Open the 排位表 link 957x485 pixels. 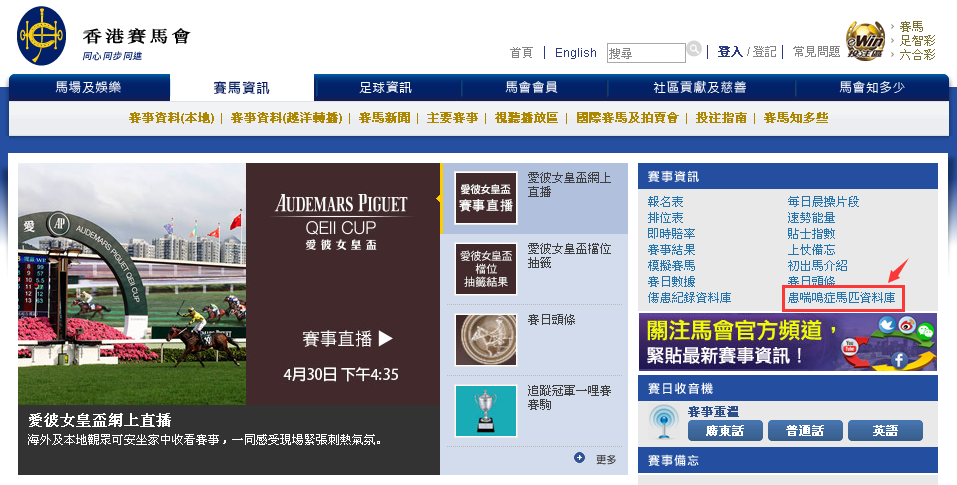(x=665, y=217)
